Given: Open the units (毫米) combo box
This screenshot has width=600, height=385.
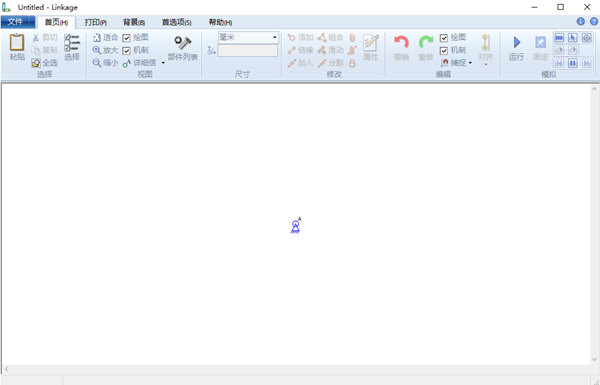Looking at the screenshot, I should tap(248, 37).
